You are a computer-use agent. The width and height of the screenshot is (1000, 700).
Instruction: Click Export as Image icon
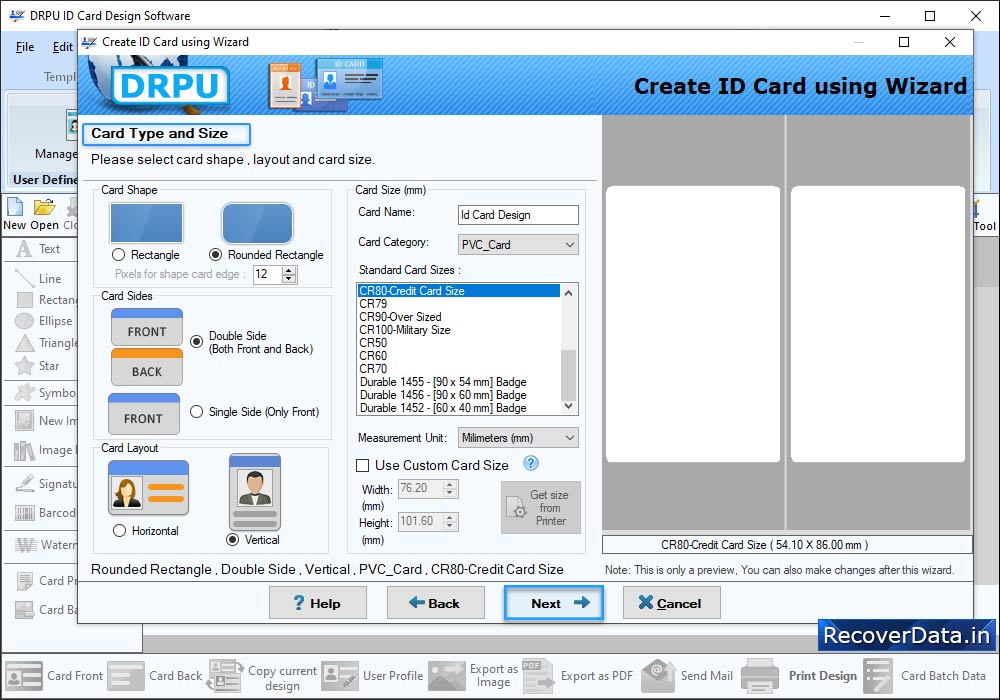[x=446, y=676]
